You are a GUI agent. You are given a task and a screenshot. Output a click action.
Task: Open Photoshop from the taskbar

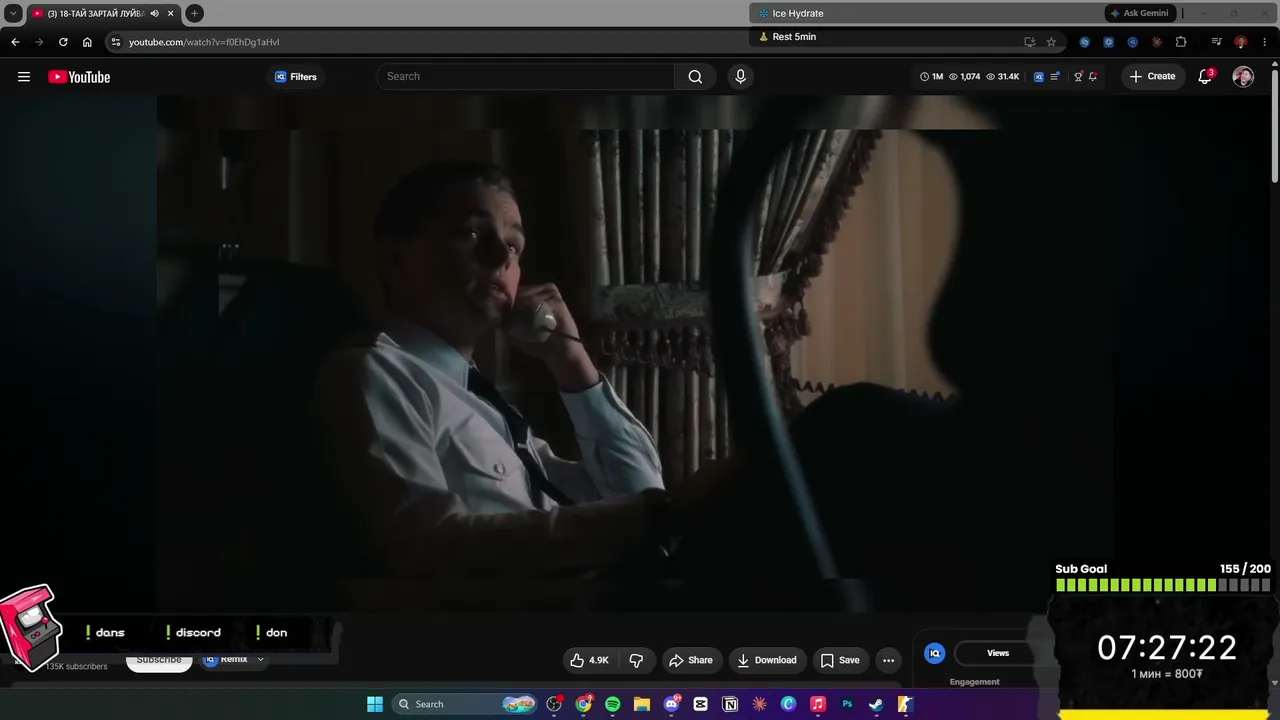(847, 704)
